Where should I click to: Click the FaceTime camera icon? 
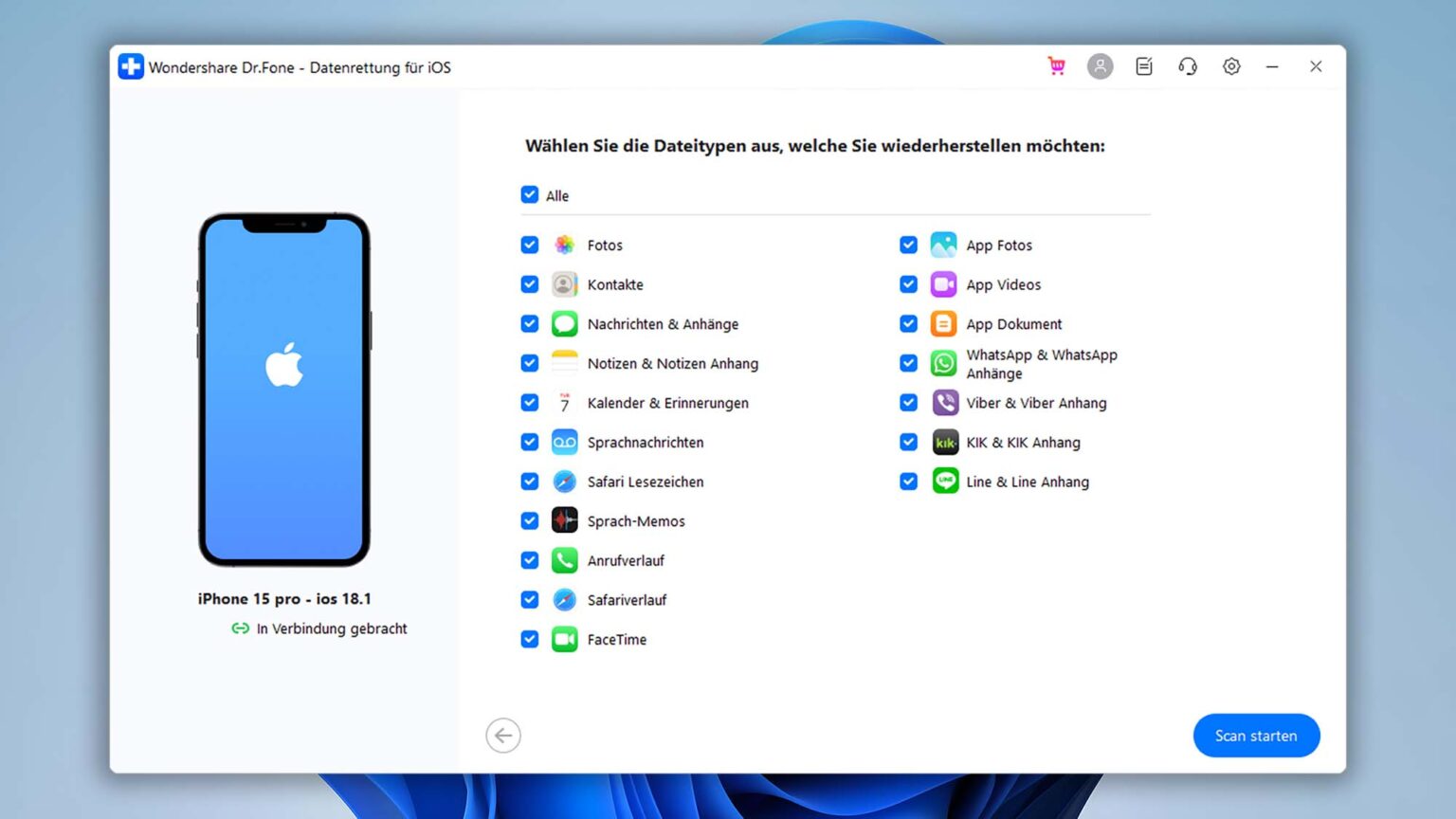pyautogui.click(x=564, y=640)
